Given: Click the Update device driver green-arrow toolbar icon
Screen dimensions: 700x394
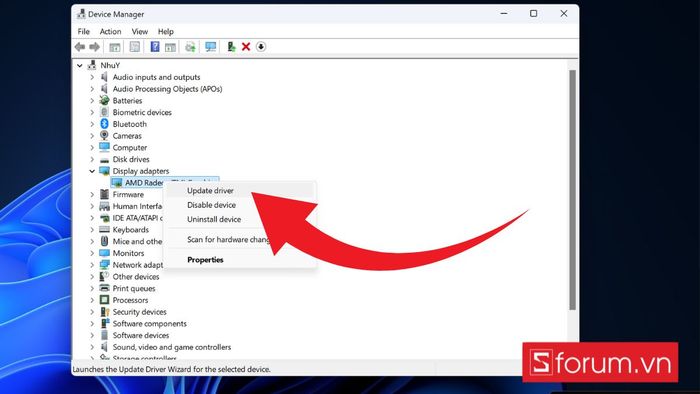Looking at the screenshot, I should (231, 46).
